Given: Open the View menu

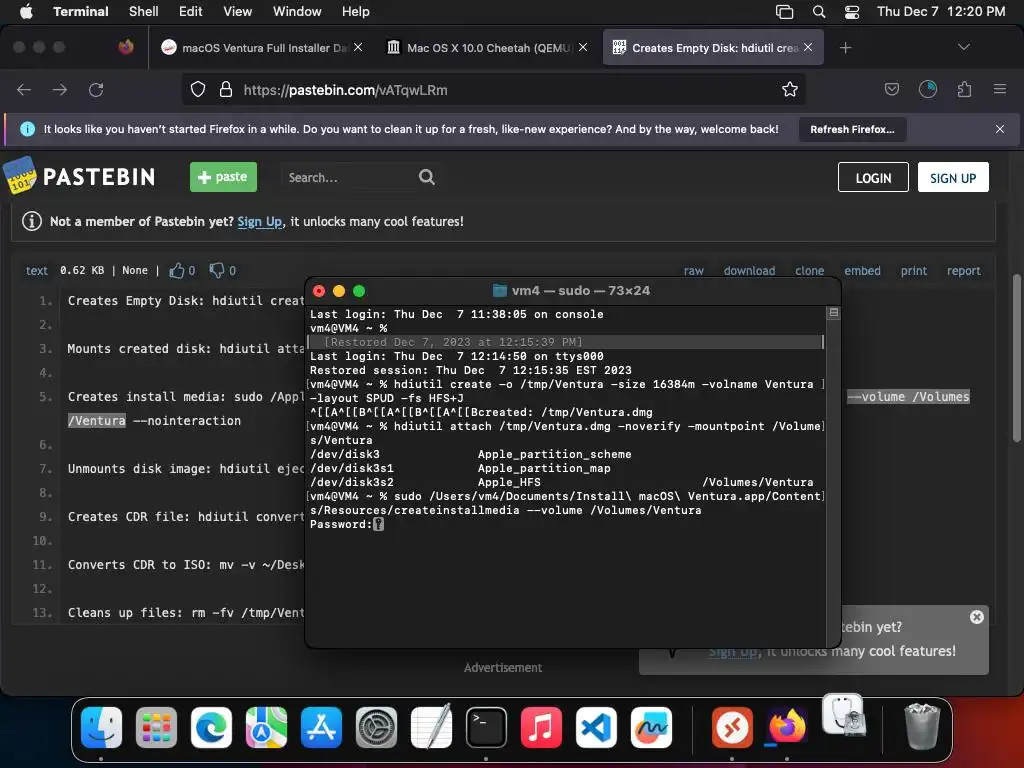Looking at the screenshot, I should click(x=238, y=11).
